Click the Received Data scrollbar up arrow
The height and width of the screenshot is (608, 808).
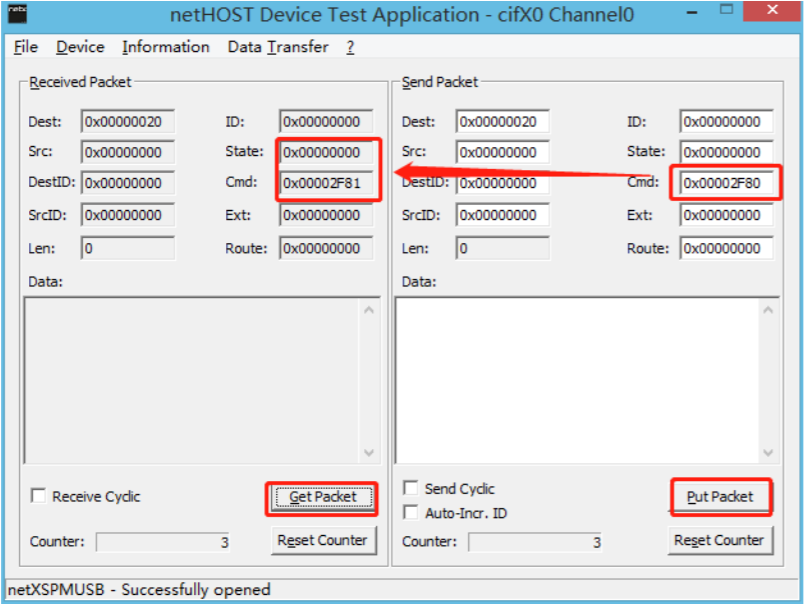(369, 310)
